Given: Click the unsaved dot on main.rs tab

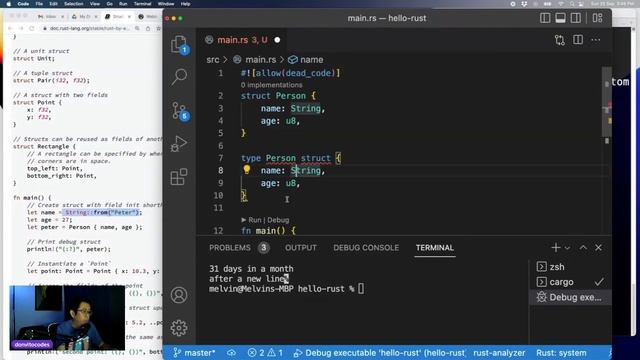Looking at the screenshot, I should pos(278,40).
